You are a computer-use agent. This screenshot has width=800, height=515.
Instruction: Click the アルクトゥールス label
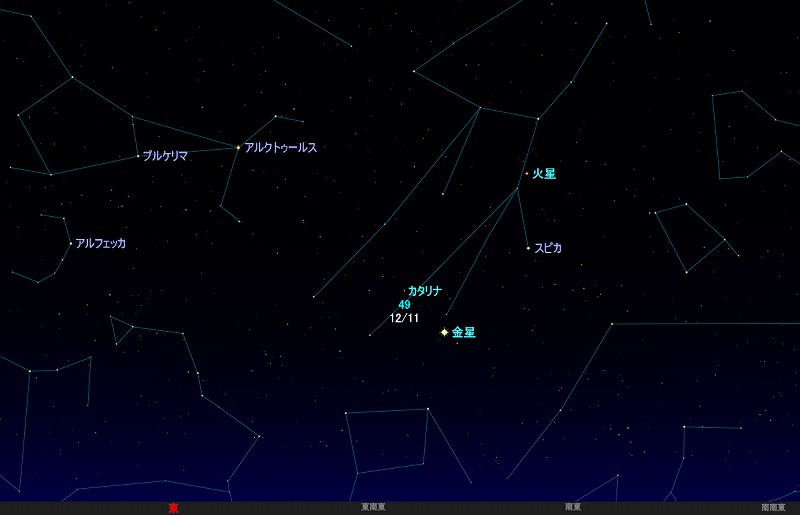pos(281,148)
